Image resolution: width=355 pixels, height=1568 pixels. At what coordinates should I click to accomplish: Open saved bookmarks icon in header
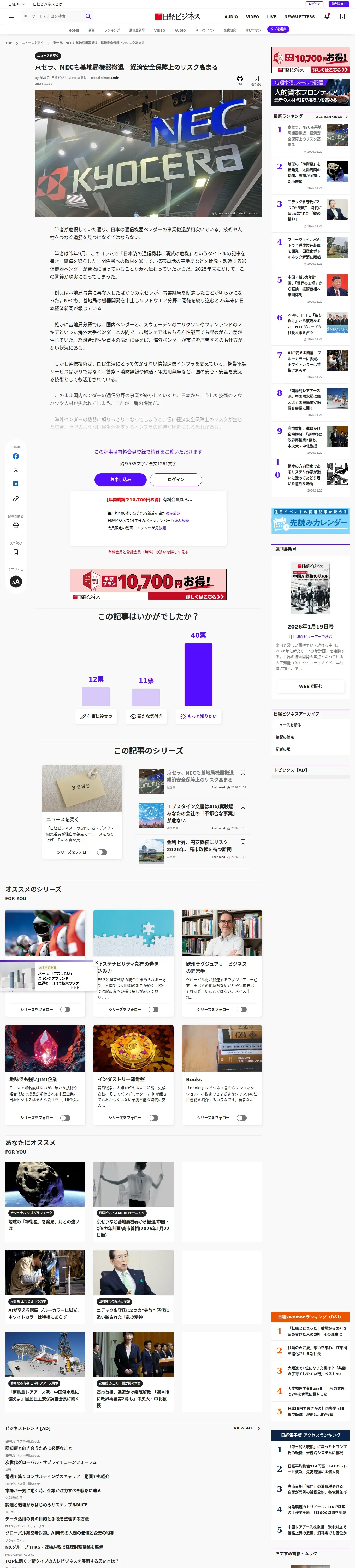point(342,16)
